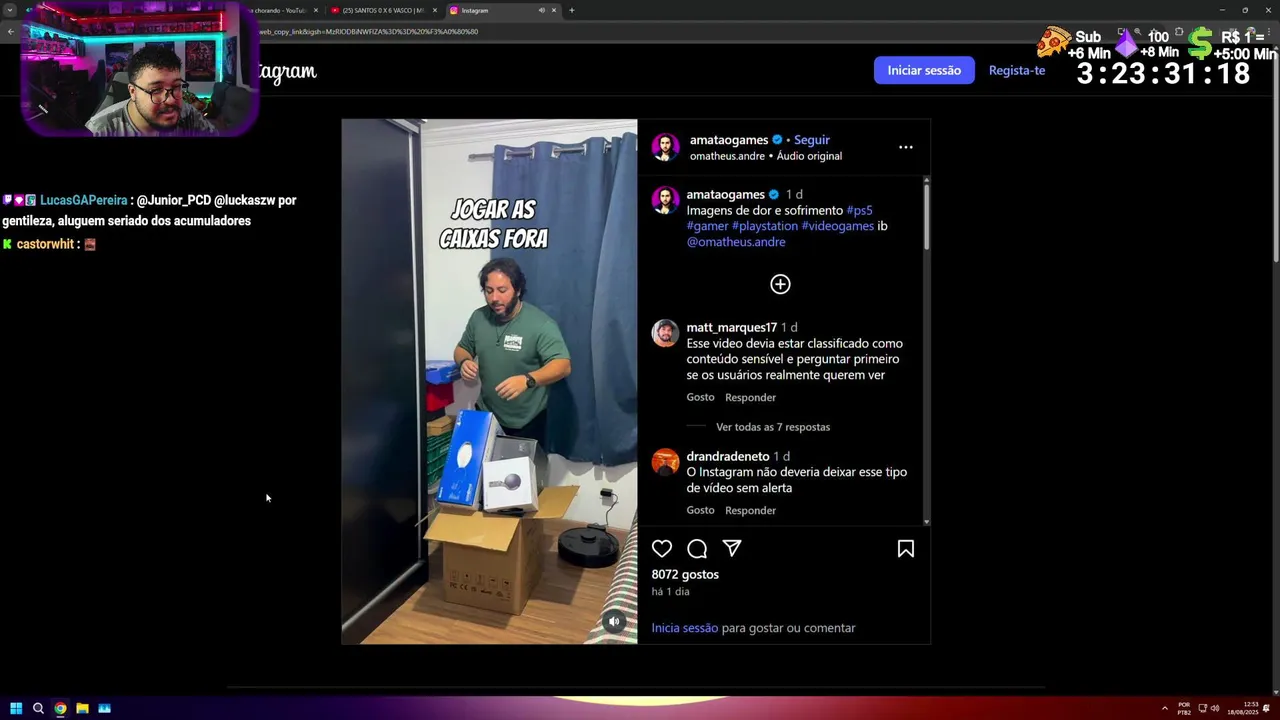The image size is (1280, 720).
Task: Open amataogames username in caption
Action: [726, 194]
